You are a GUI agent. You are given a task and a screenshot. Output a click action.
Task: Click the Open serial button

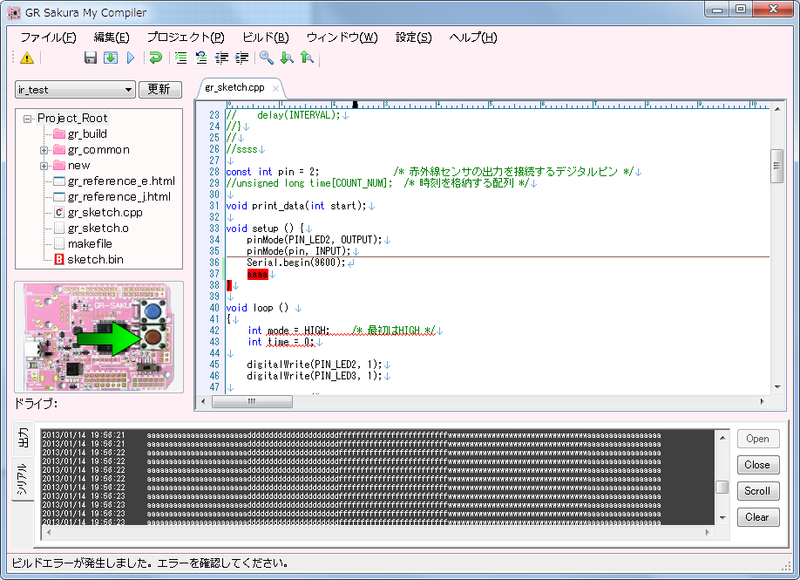coord(758,439)
